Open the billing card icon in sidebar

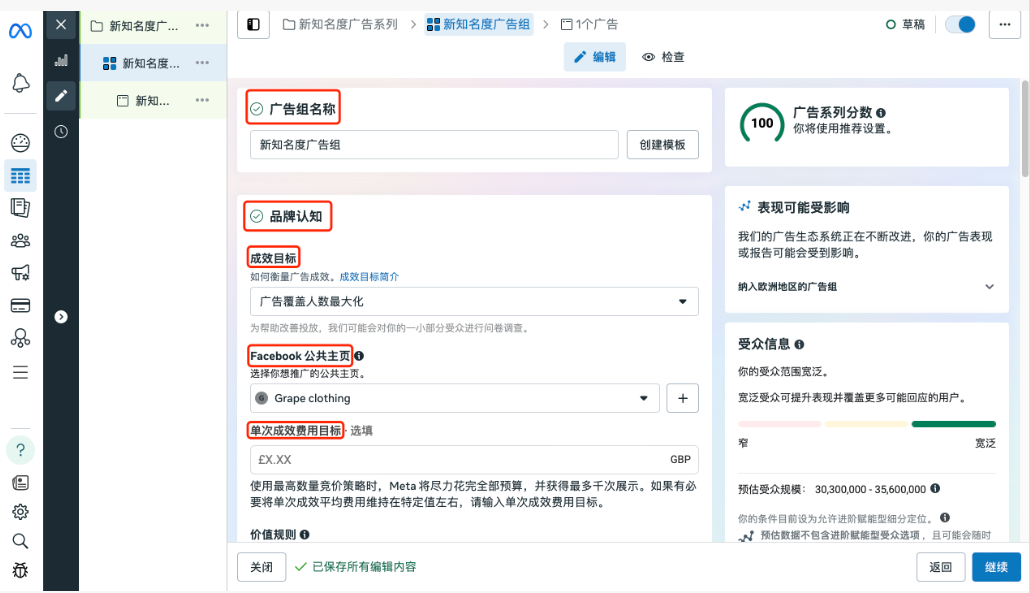pyautogui.click(x=21, y=305)
